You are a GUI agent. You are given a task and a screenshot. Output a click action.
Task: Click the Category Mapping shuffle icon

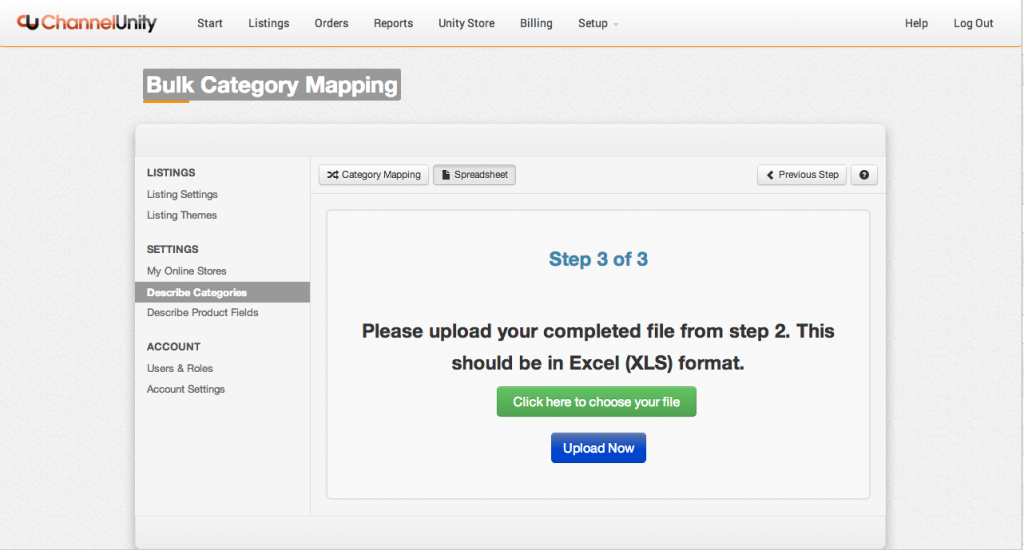click(333, 175)
